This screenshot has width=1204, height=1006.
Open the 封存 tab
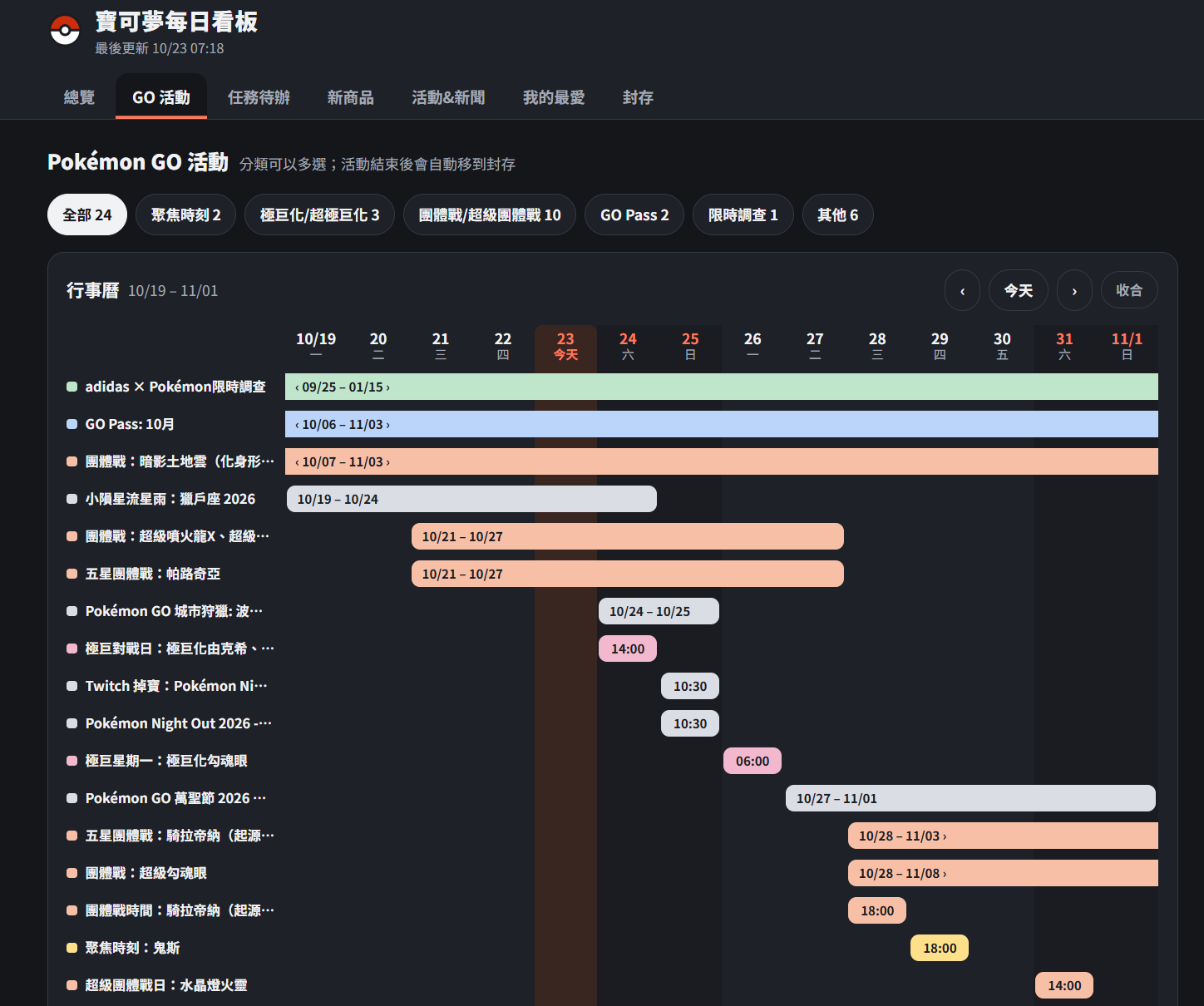[x=638, y=97]
